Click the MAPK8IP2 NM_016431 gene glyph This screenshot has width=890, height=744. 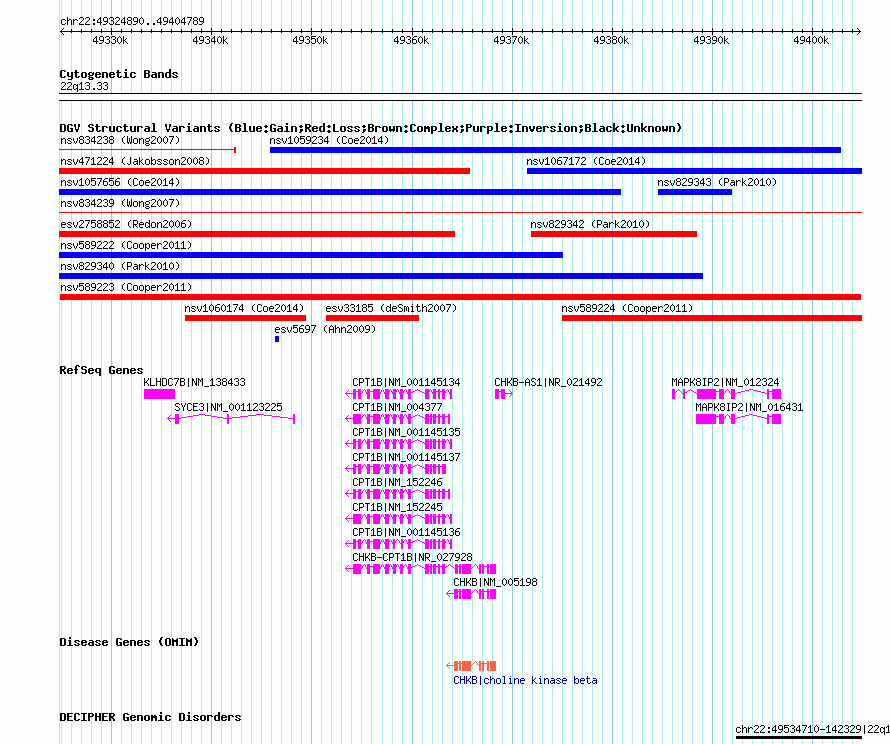[738, 419]
